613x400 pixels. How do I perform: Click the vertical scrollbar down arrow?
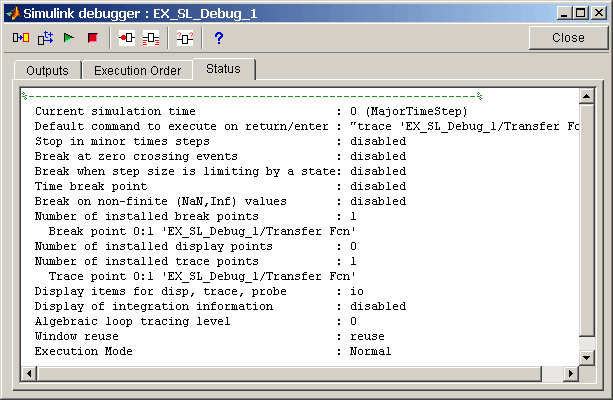587,357
